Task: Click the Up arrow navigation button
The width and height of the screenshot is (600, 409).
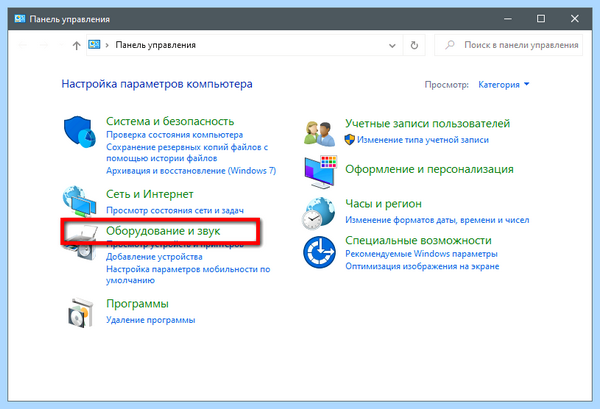Action: 77,46
